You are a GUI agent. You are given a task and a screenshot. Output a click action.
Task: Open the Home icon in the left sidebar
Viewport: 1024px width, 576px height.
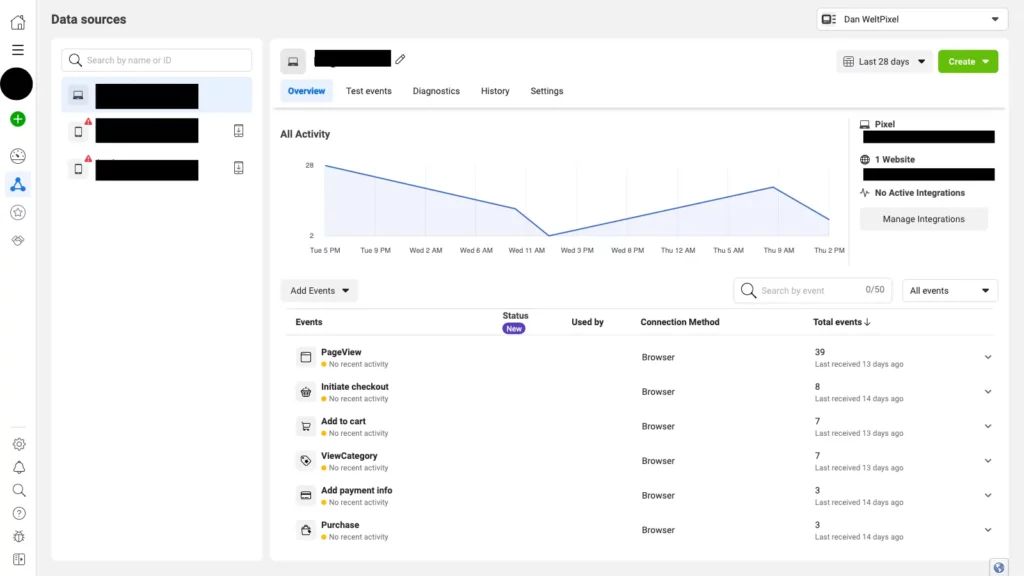tap(17, 21)
